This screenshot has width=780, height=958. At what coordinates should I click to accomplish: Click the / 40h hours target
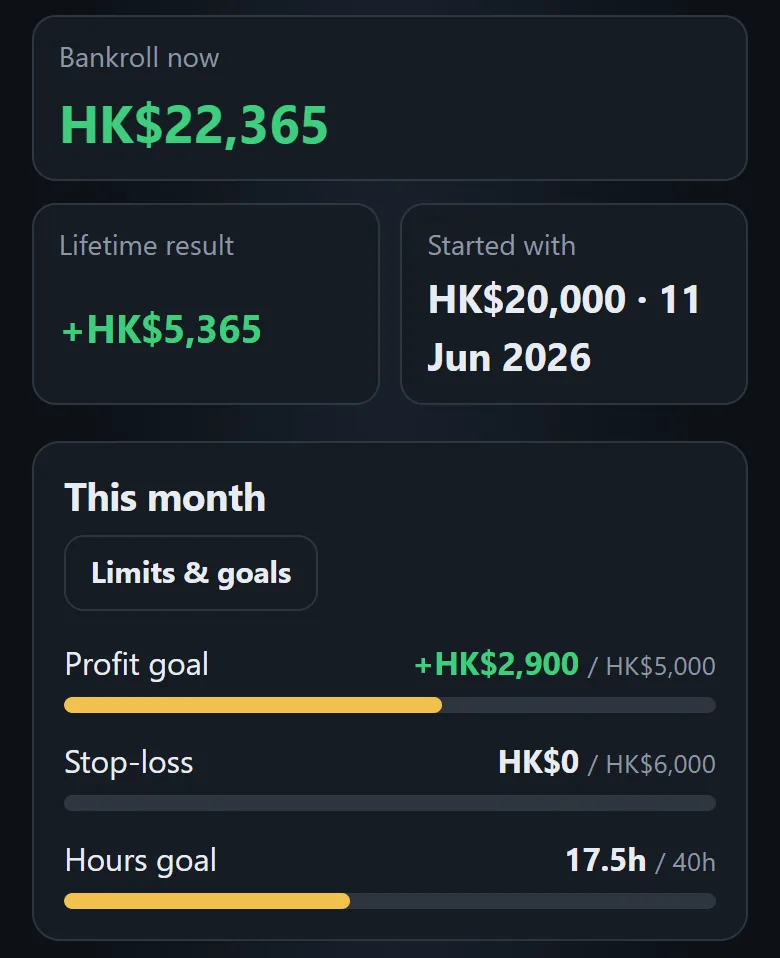pos(685,863)
